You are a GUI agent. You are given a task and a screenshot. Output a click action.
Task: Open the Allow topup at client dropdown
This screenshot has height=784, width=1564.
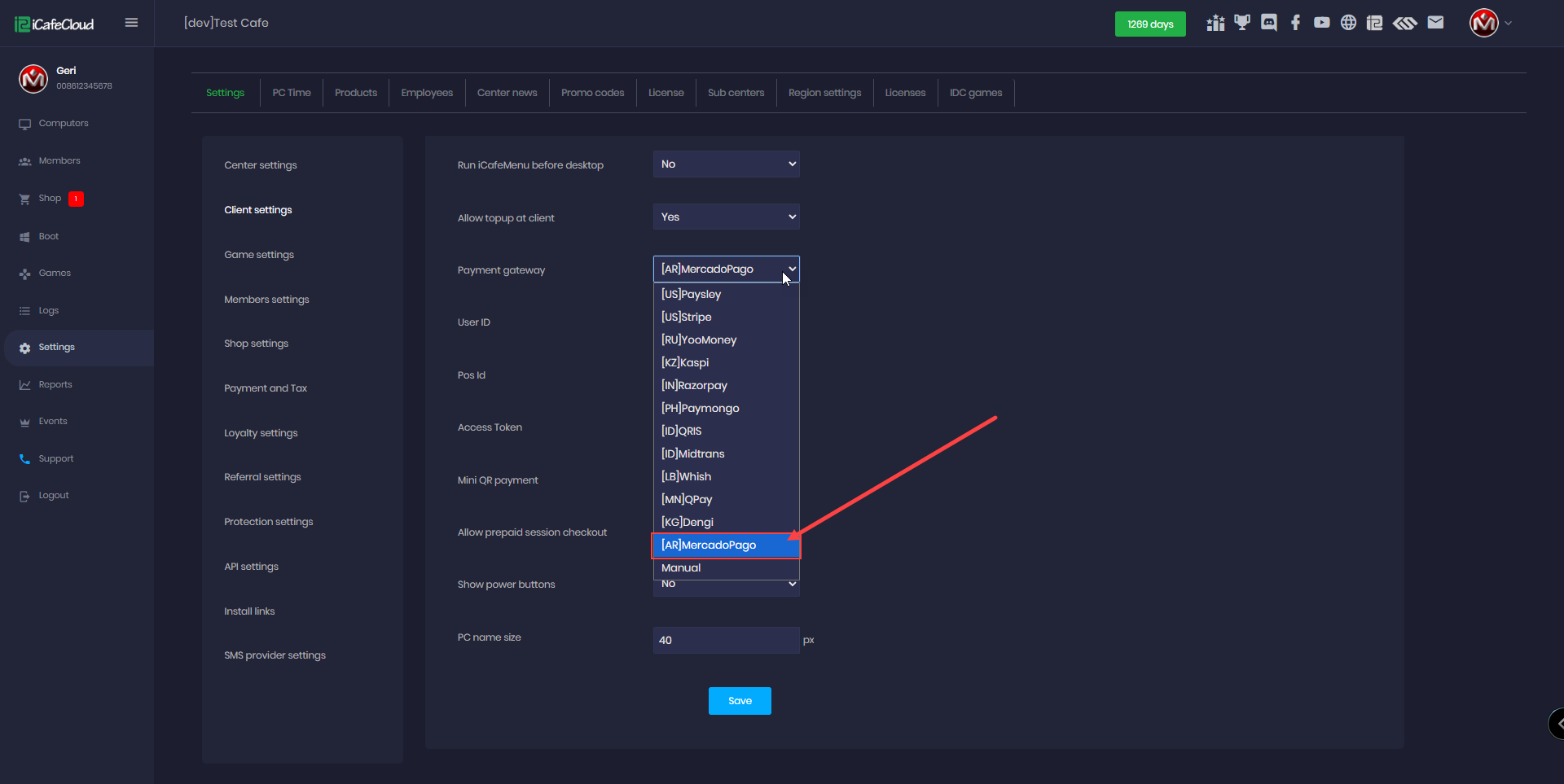[x=726, y=217]
